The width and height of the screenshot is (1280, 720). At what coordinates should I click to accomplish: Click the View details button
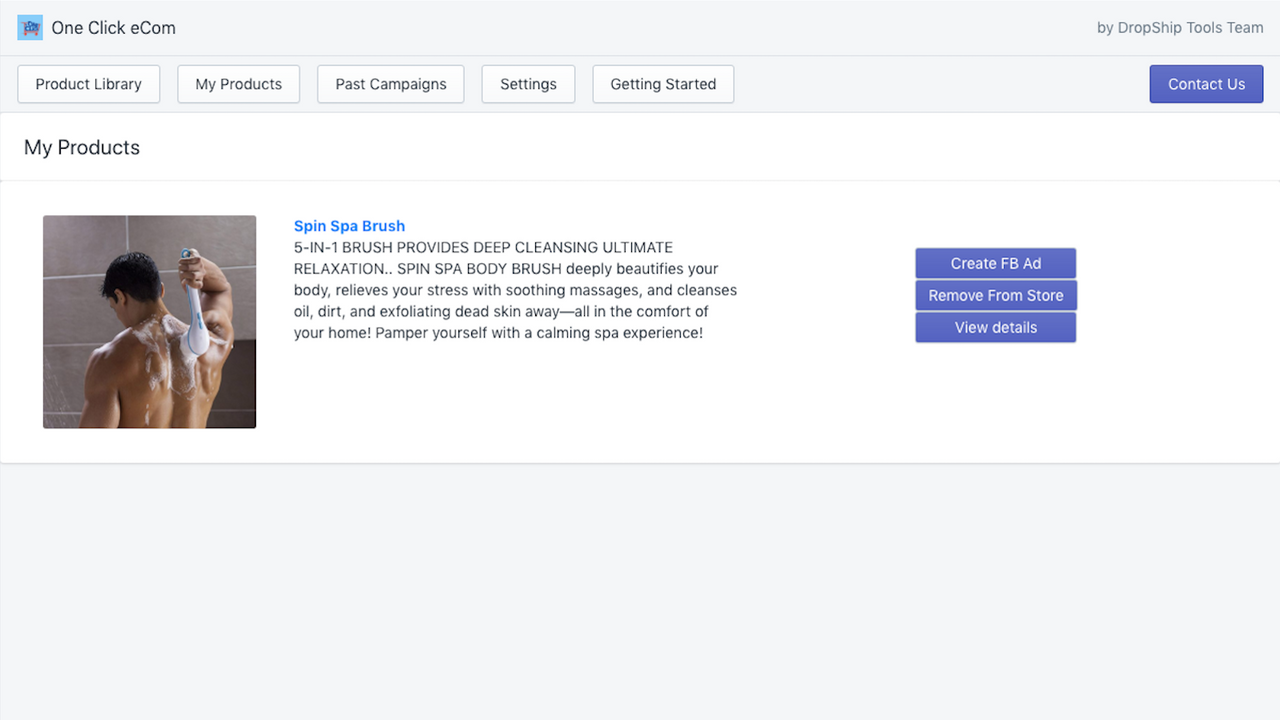pos(995,327)
